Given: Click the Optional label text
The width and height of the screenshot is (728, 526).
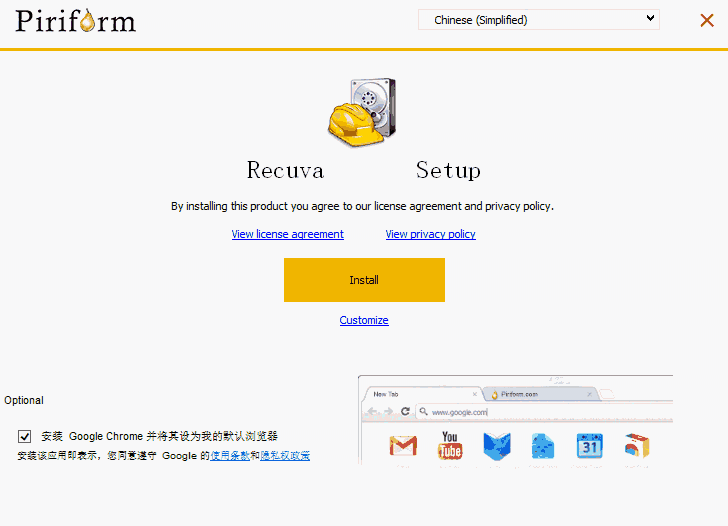Looking at the screenshot, I should click(24, 400).
